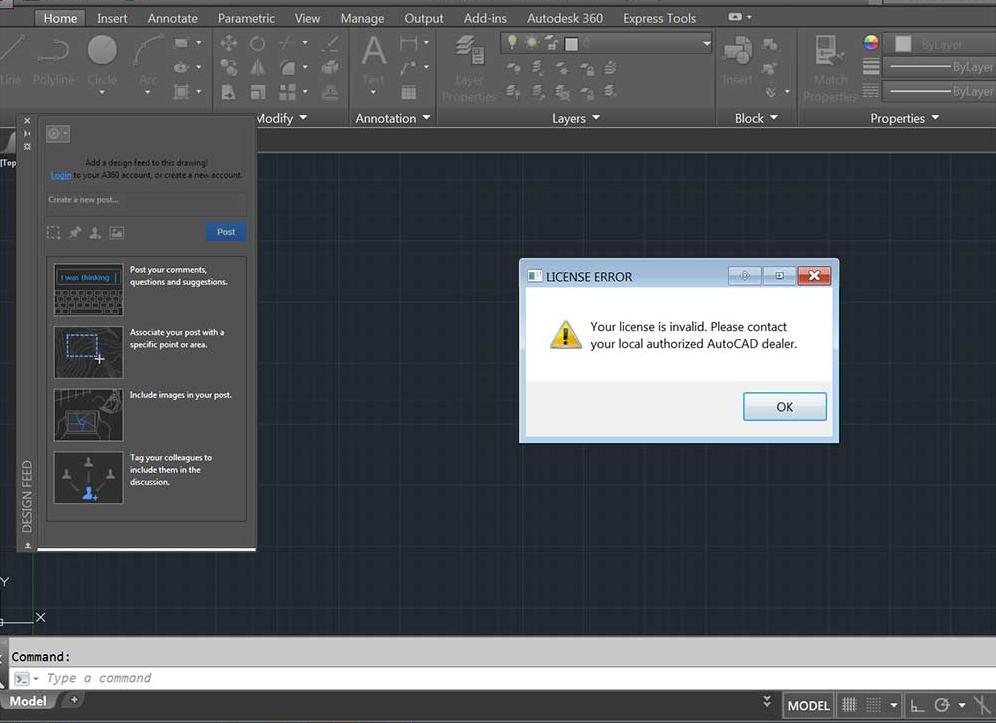
Task: Open the Express Tools tab
Action: 659,18
